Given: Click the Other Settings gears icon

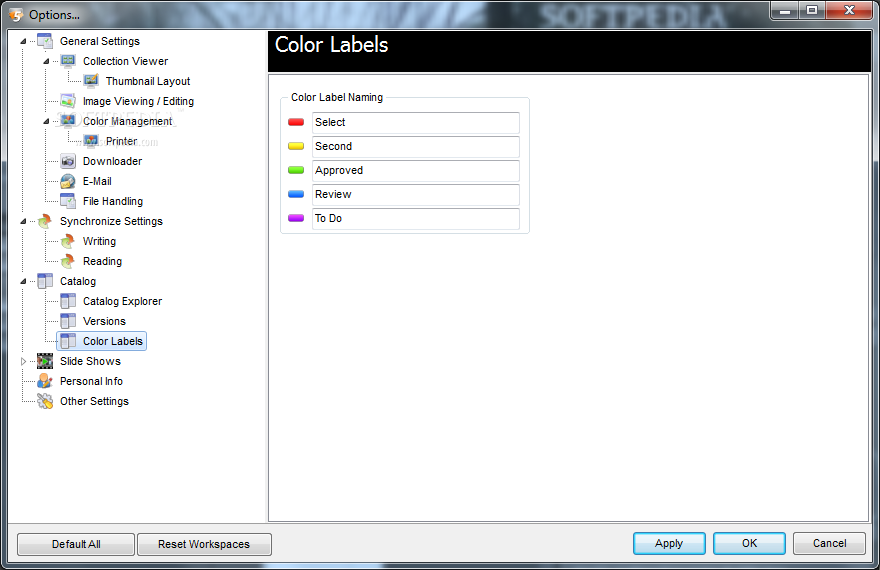Looking at the screenshot, I should [x=45, y=401].
